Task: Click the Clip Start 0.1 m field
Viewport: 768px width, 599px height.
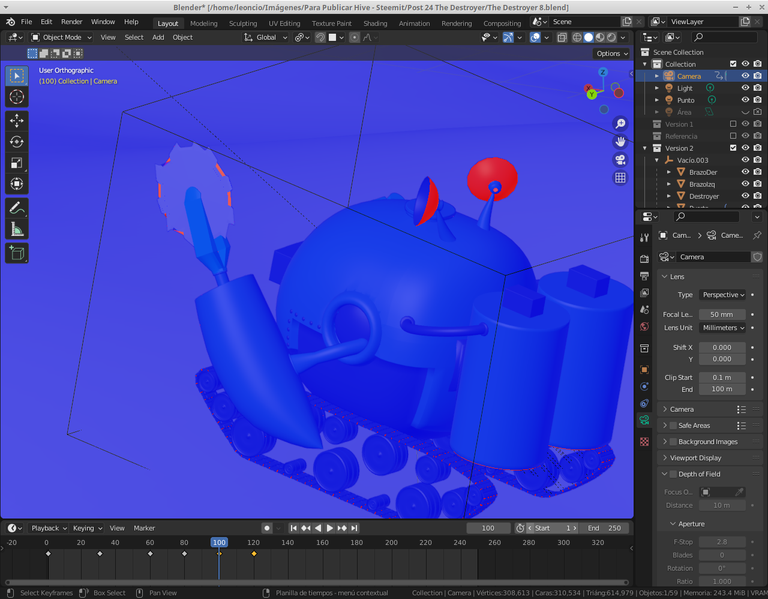Action: click(722, 378)
